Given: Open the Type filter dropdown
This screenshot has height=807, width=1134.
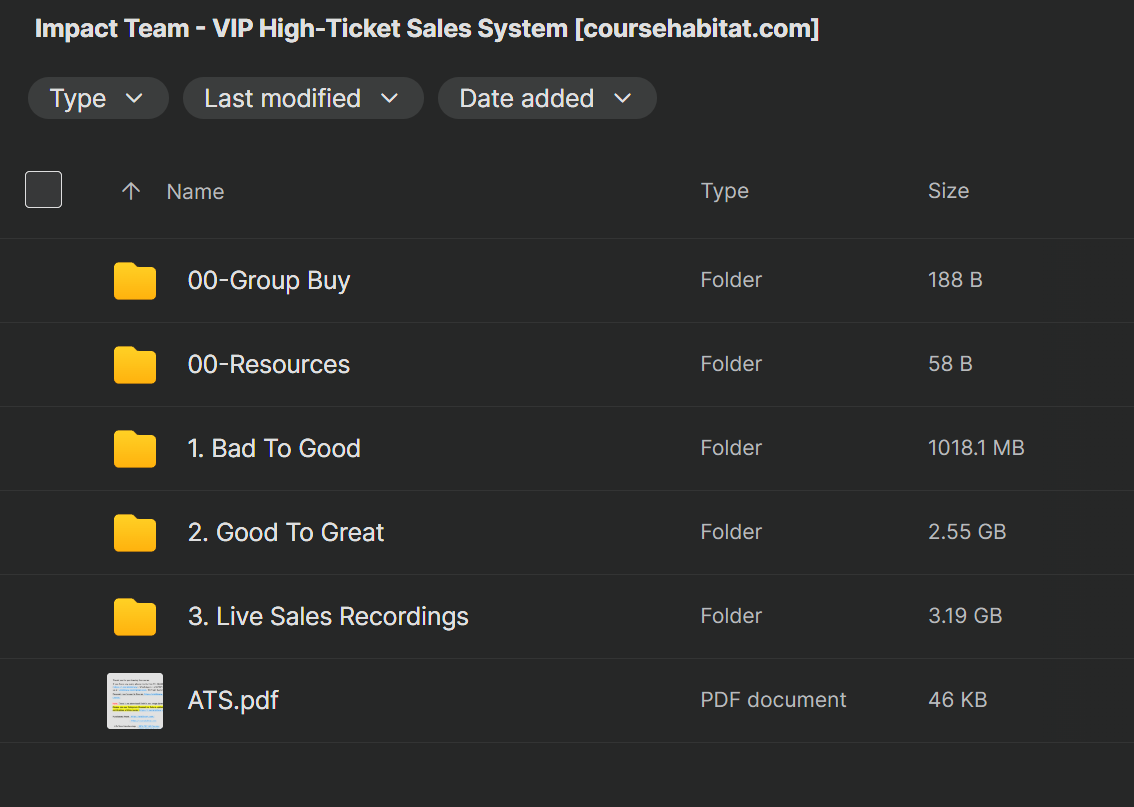Looking at the screenshot, I should point(97,98).
